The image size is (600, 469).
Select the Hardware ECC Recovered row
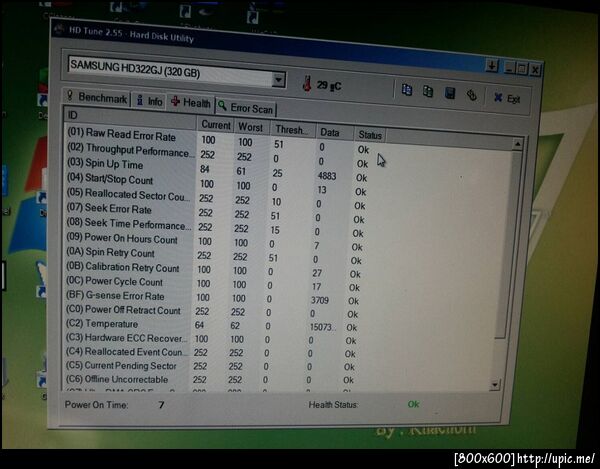pos(210,339)
